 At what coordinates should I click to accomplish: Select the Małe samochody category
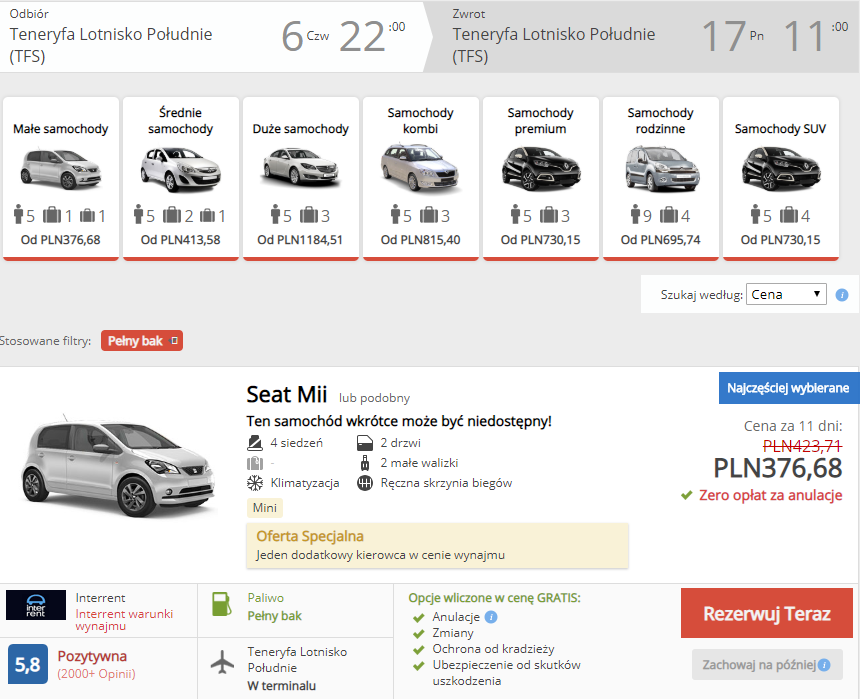(61, 178)
